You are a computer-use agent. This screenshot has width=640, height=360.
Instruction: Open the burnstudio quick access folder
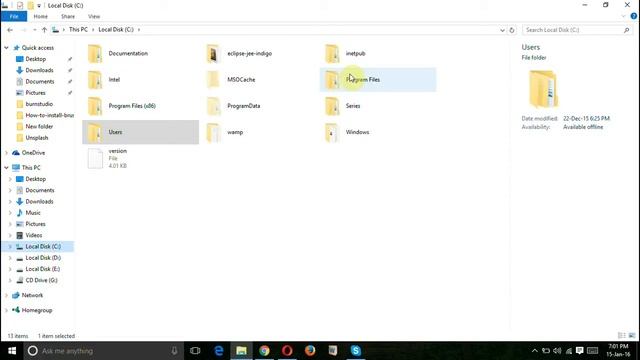coord(39,104)
